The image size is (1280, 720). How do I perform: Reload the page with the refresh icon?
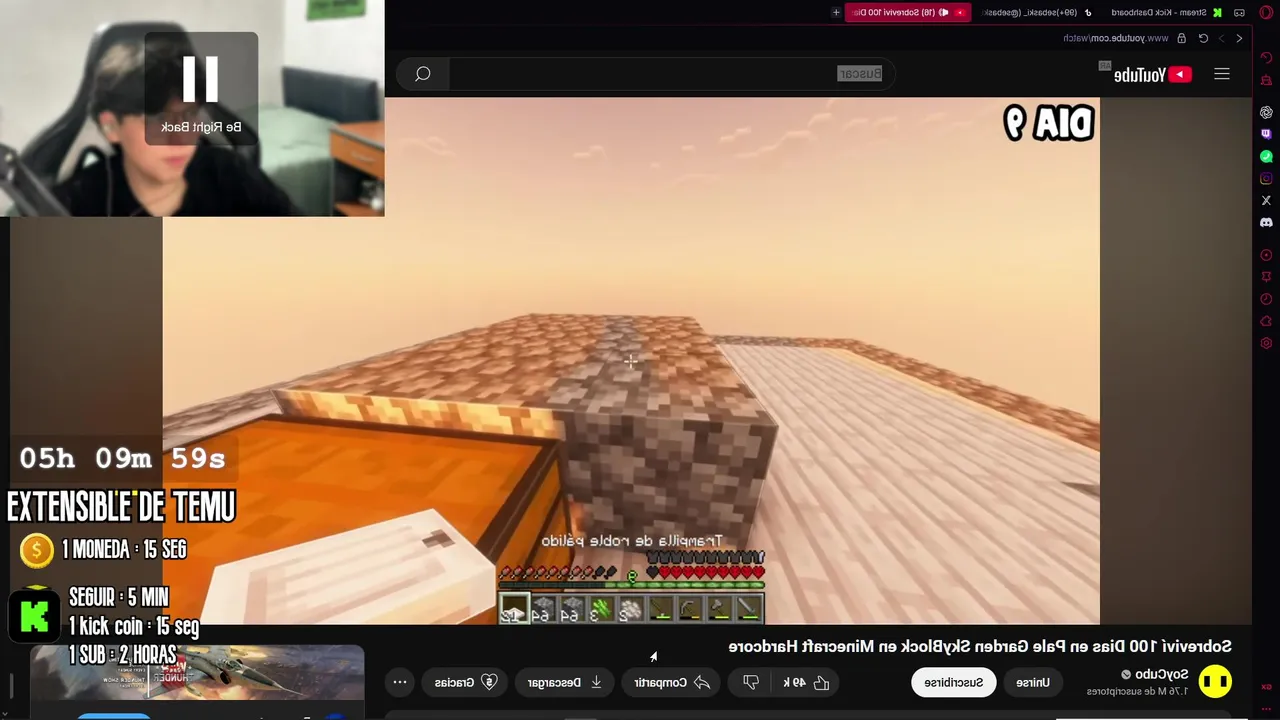(1203, 38)
